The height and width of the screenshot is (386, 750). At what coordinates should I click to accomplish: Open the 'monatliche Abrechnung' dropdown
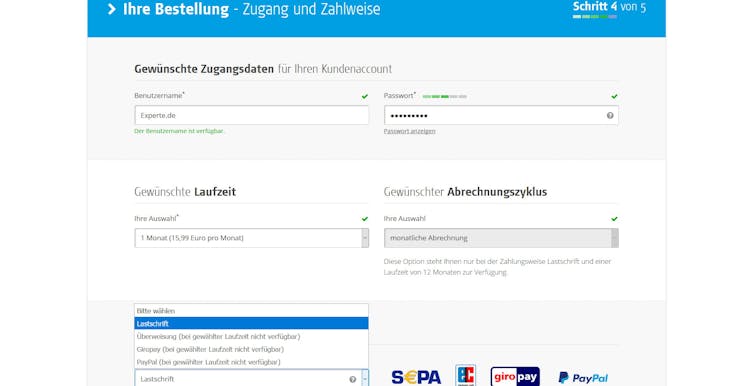pos(501,238)
